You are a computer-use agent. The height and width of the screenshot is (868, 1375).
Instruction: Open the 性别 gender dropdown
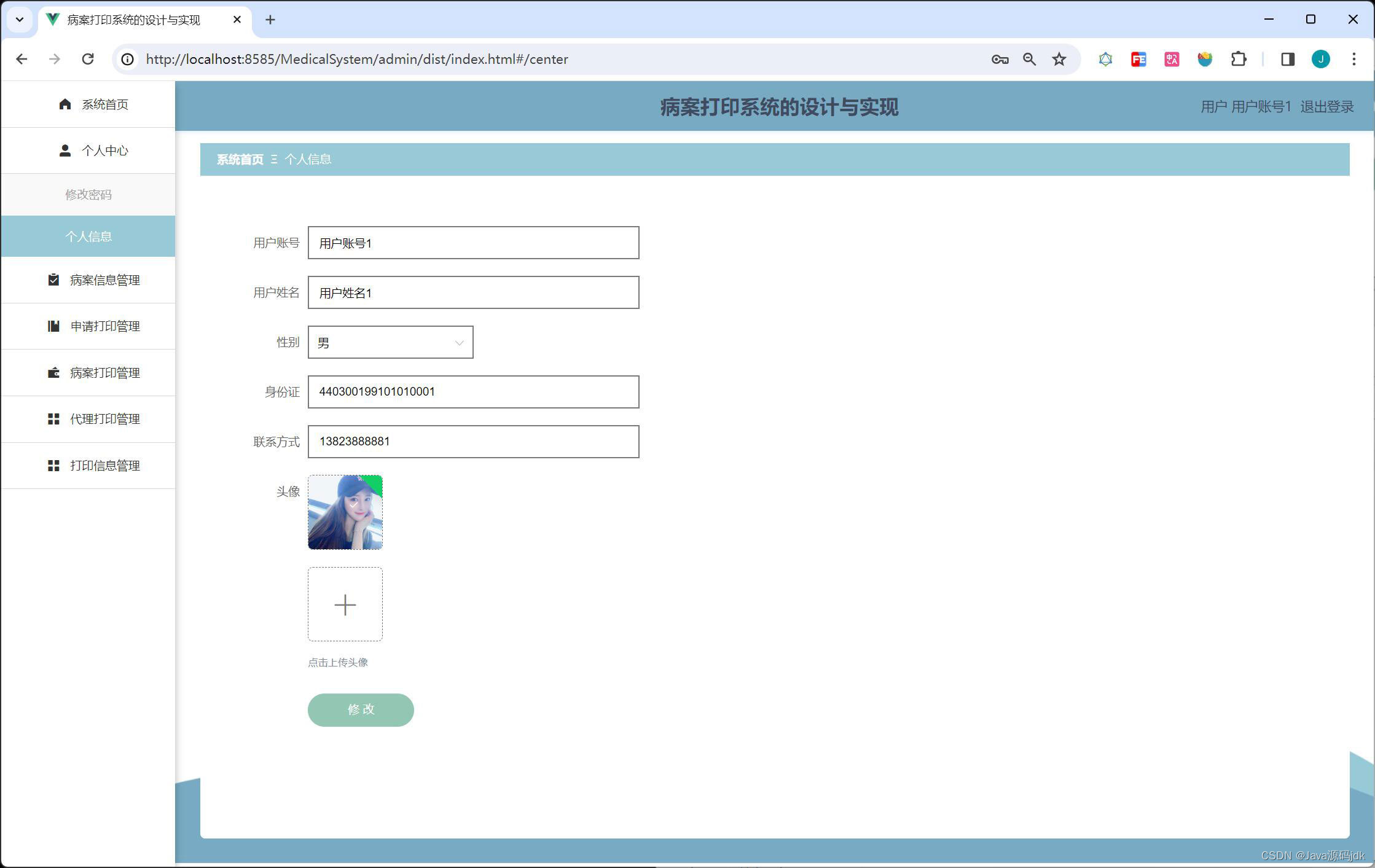click(x=390, y=342)
